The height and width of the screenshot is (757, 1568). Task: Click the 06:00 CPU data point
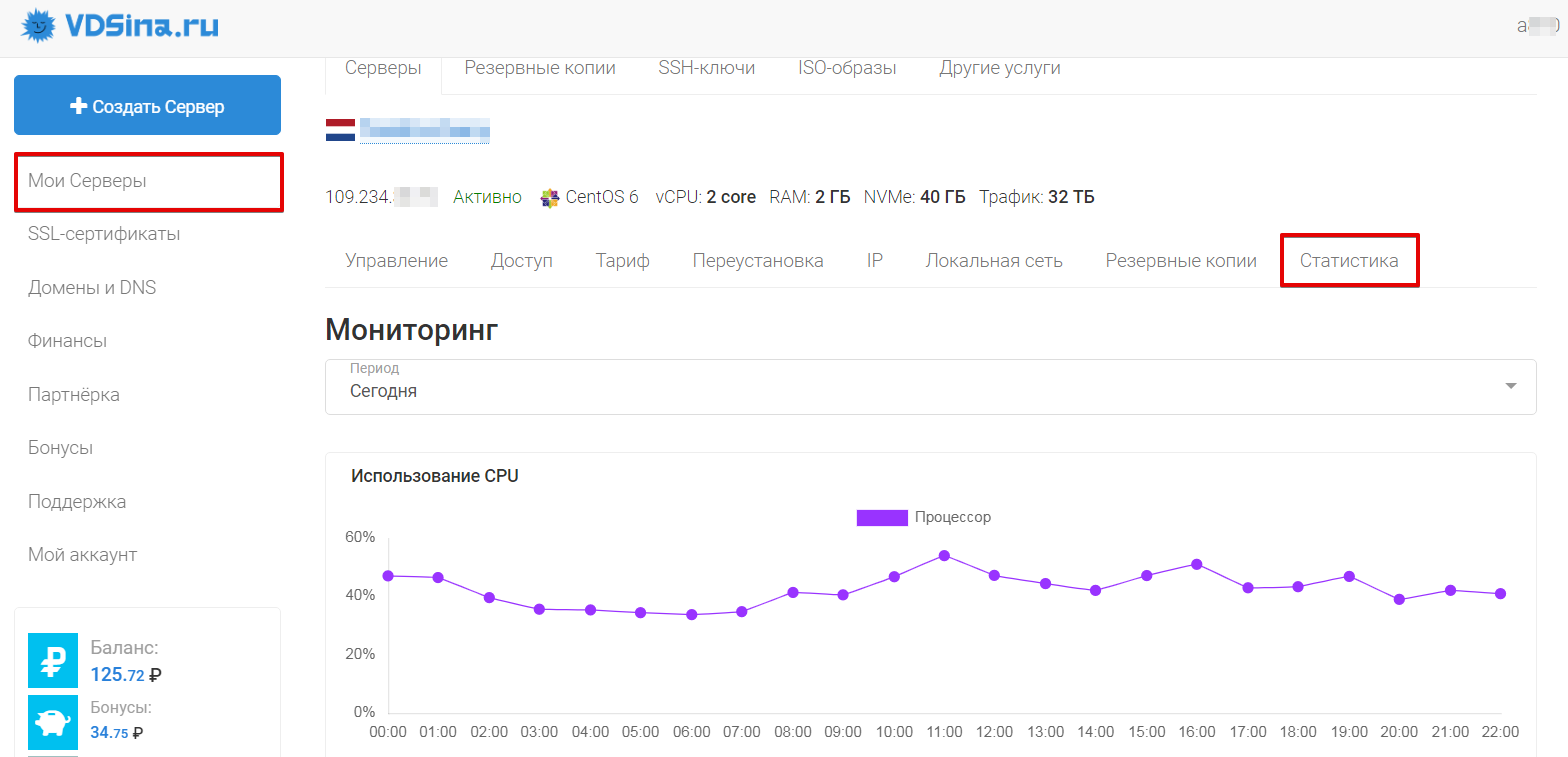[691, 615]
